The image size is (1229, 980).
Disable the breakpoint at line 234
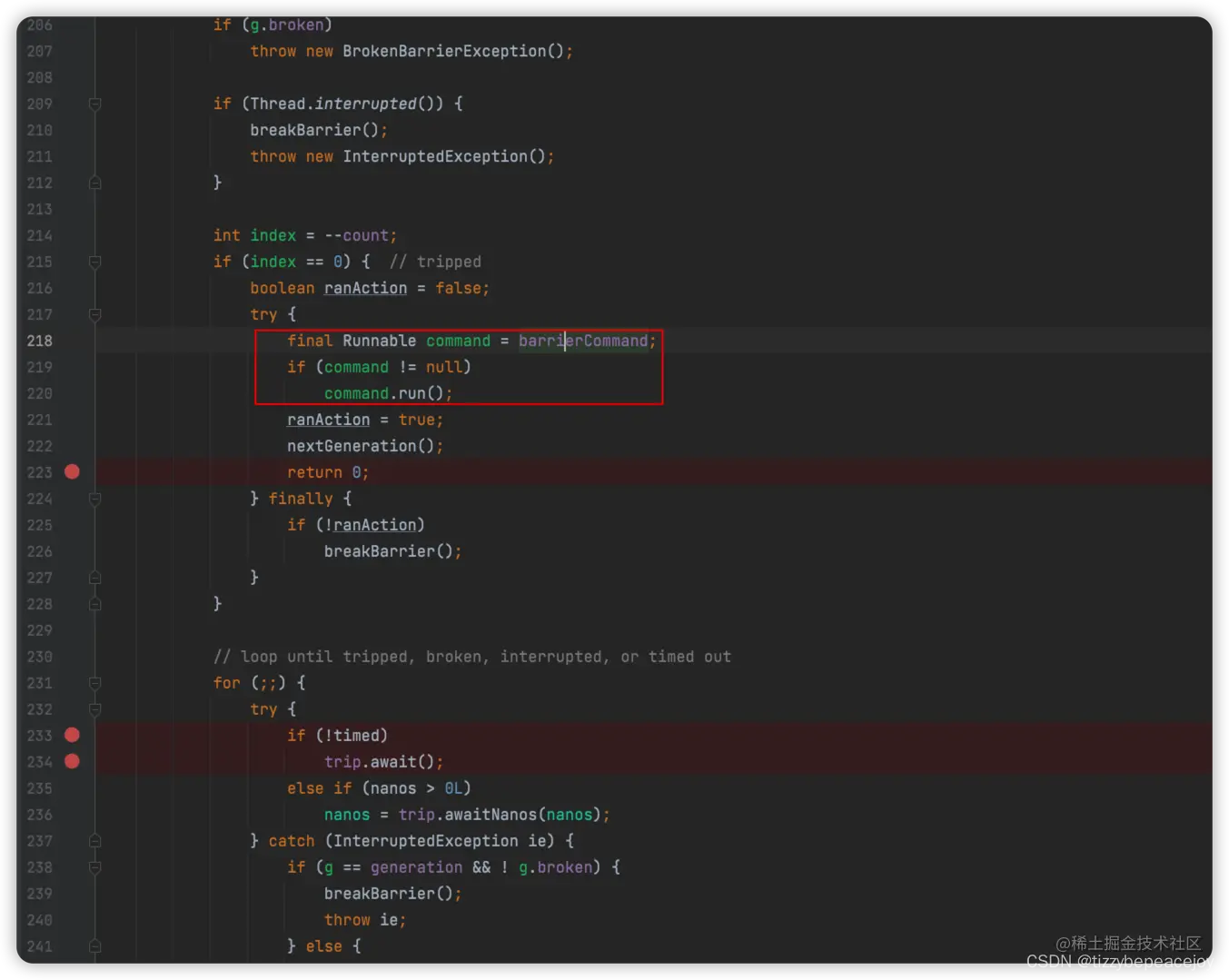[72, 762]
